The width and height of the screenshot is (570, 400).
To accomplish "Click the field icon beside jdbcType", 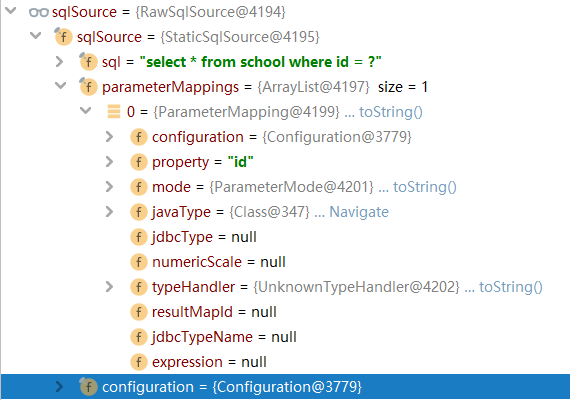I will 139,237.
